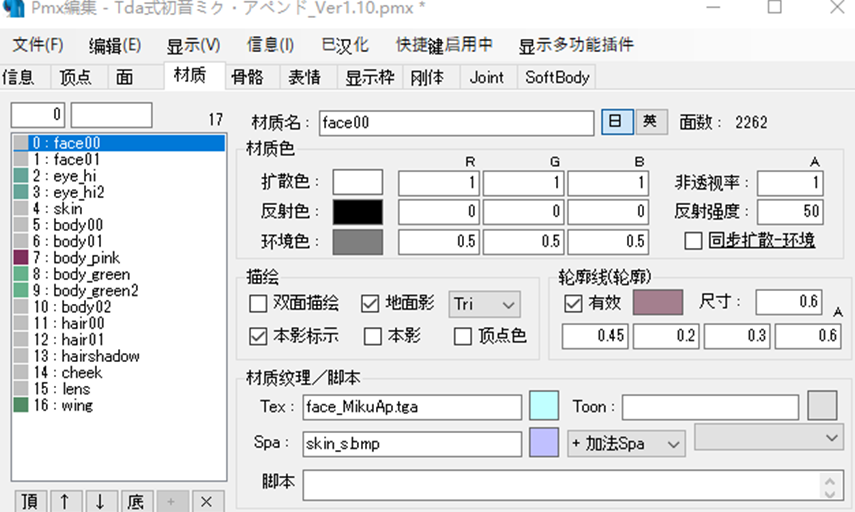The width and height of the screenshot is (855, 512).
Task: Click the 已汉化 menu item
Action: point(345,45)
